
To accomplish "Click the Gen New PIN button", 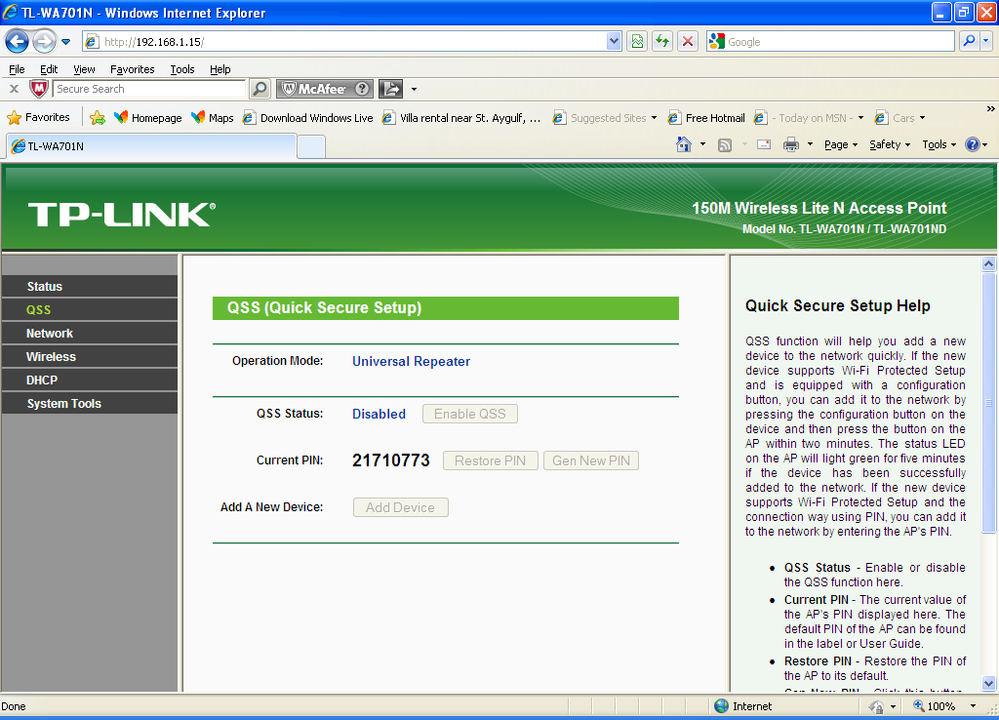I will click(x=591, y=461).
